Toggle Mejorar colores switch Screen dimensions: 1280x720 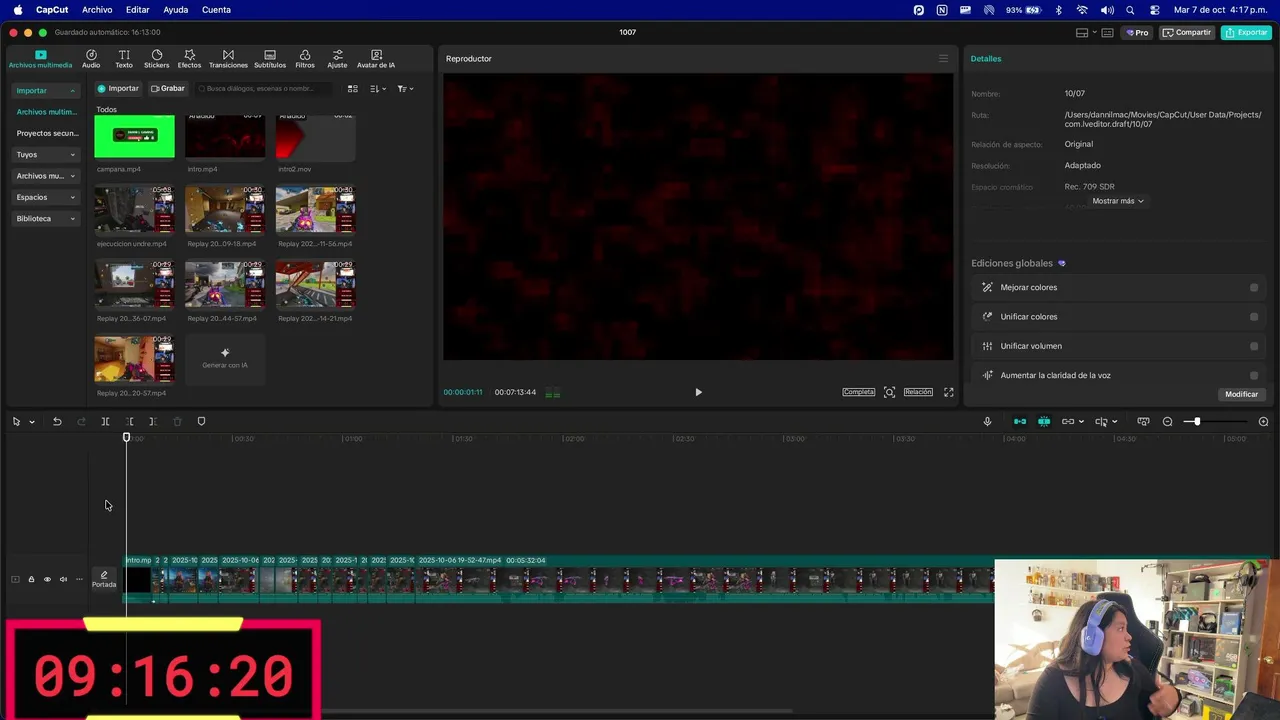point(1254,288)
